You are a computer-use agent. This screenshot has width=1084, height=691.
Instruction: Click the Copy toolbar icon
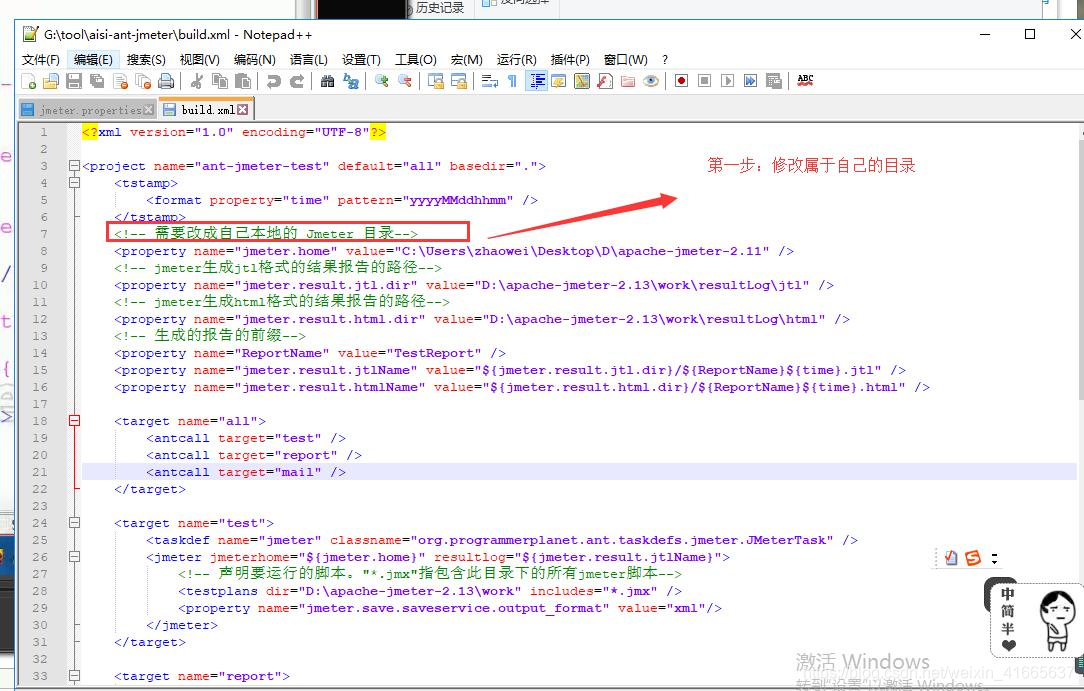point(220,82)
